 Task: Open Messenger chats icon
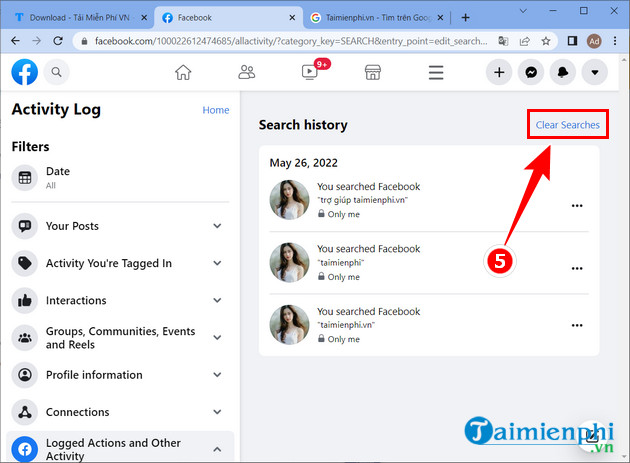531,72
